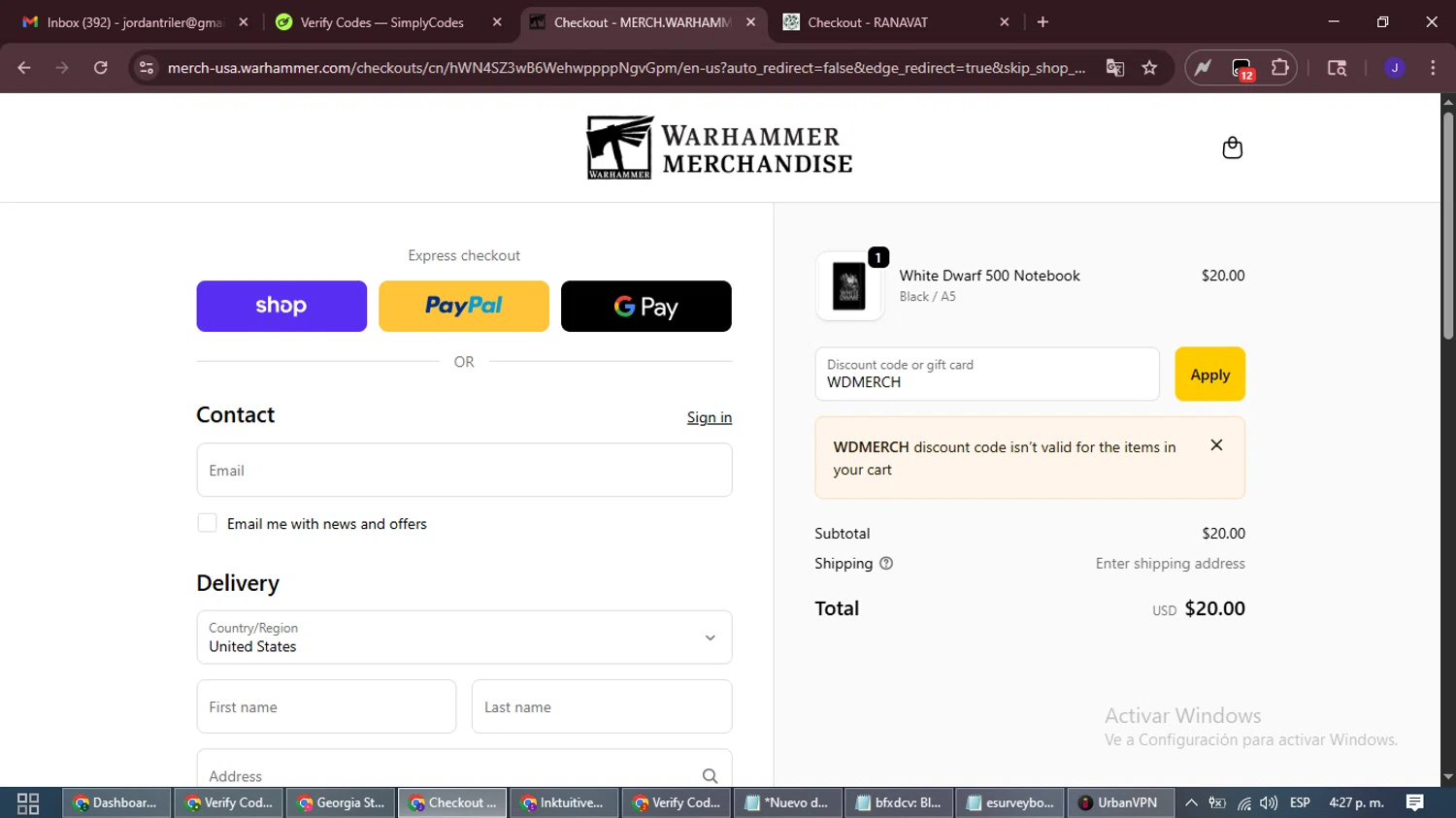Apply the discount code

click(1209, 375)
